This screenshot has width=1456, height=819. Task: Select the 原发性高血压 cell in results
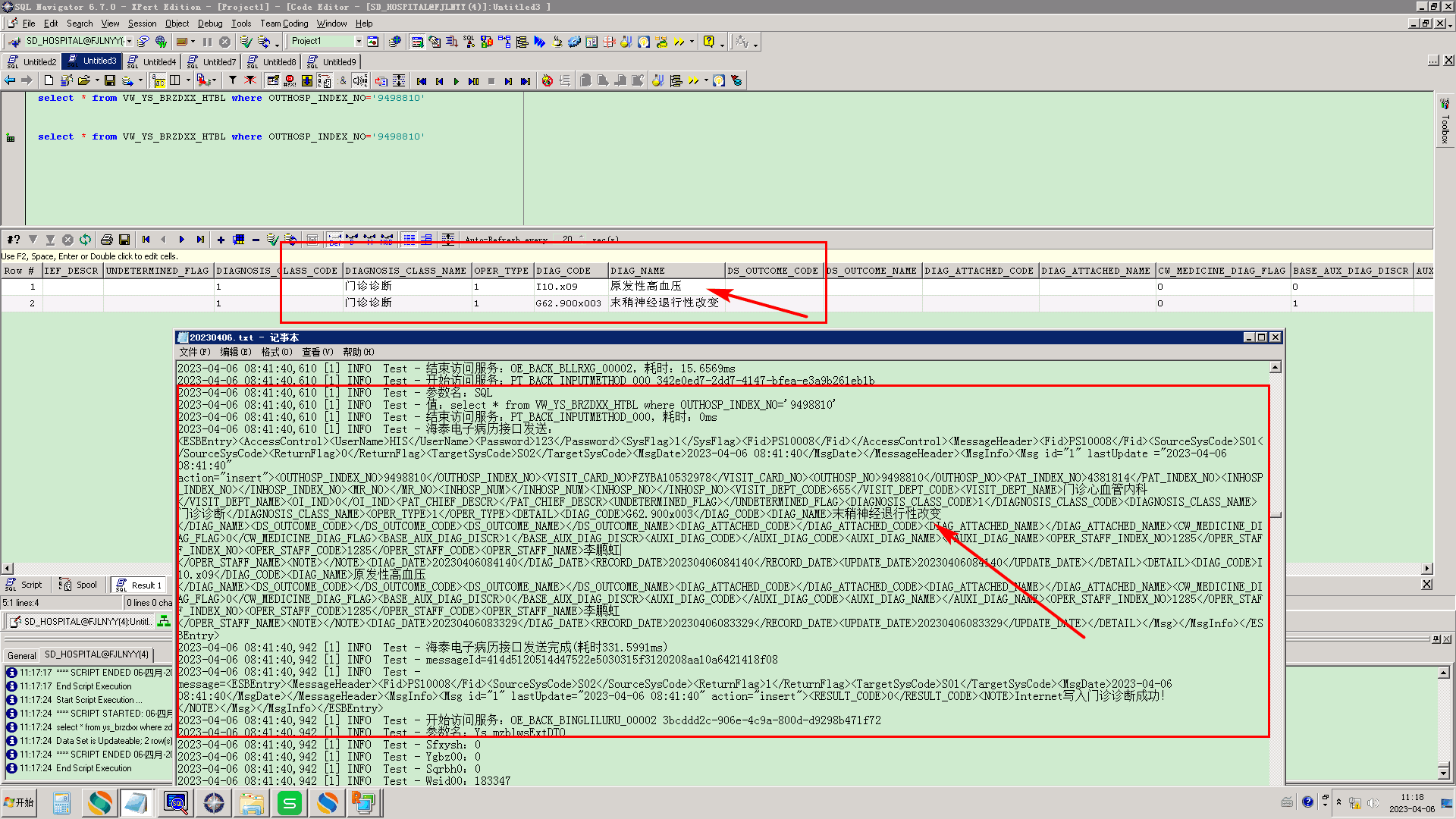[645, 287]
